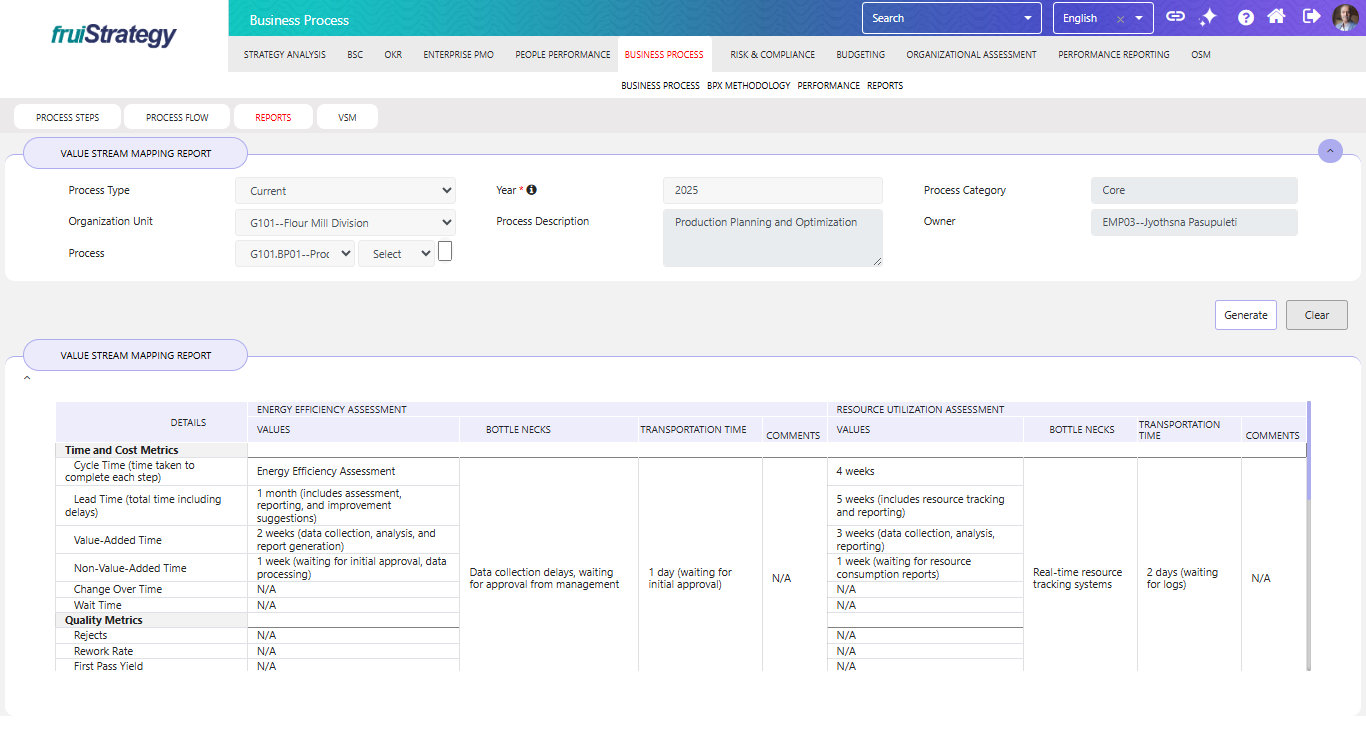Expand the Organization Unit dropdown
Viewport: 1366px width, 732px height.
click(345, 223)
